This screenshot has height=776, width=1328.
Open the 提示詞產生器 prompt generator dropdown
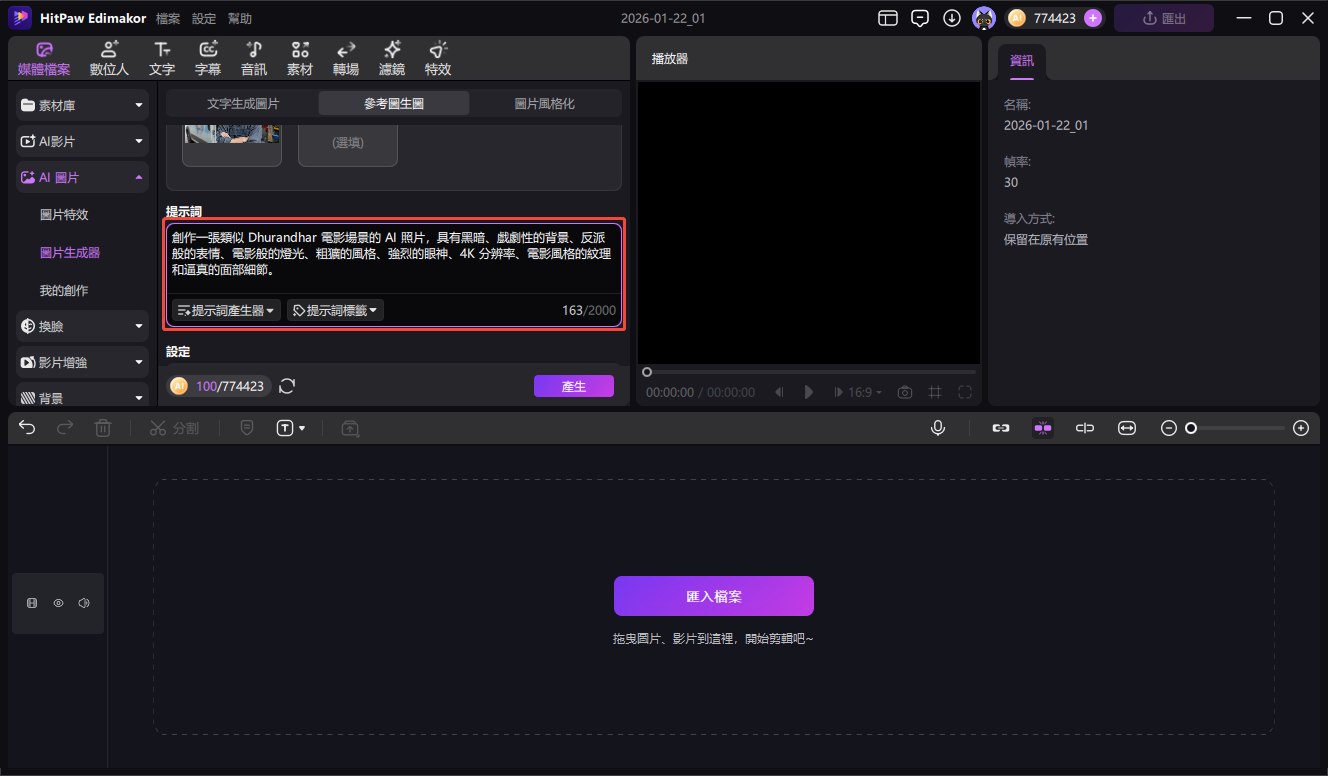[224, 309]
